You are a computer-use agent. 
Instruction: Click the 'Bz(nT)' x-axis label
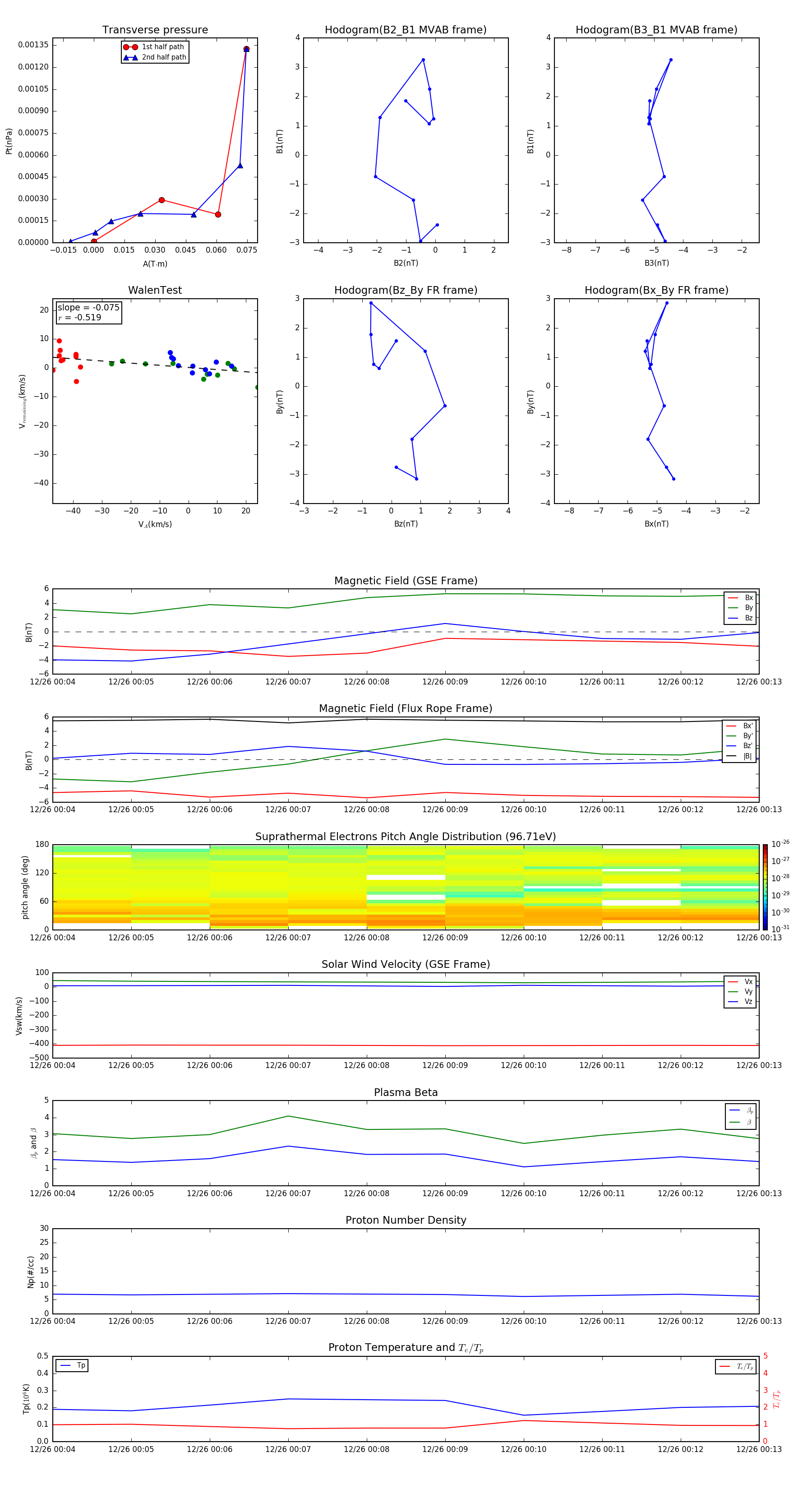tap(406, 524)
